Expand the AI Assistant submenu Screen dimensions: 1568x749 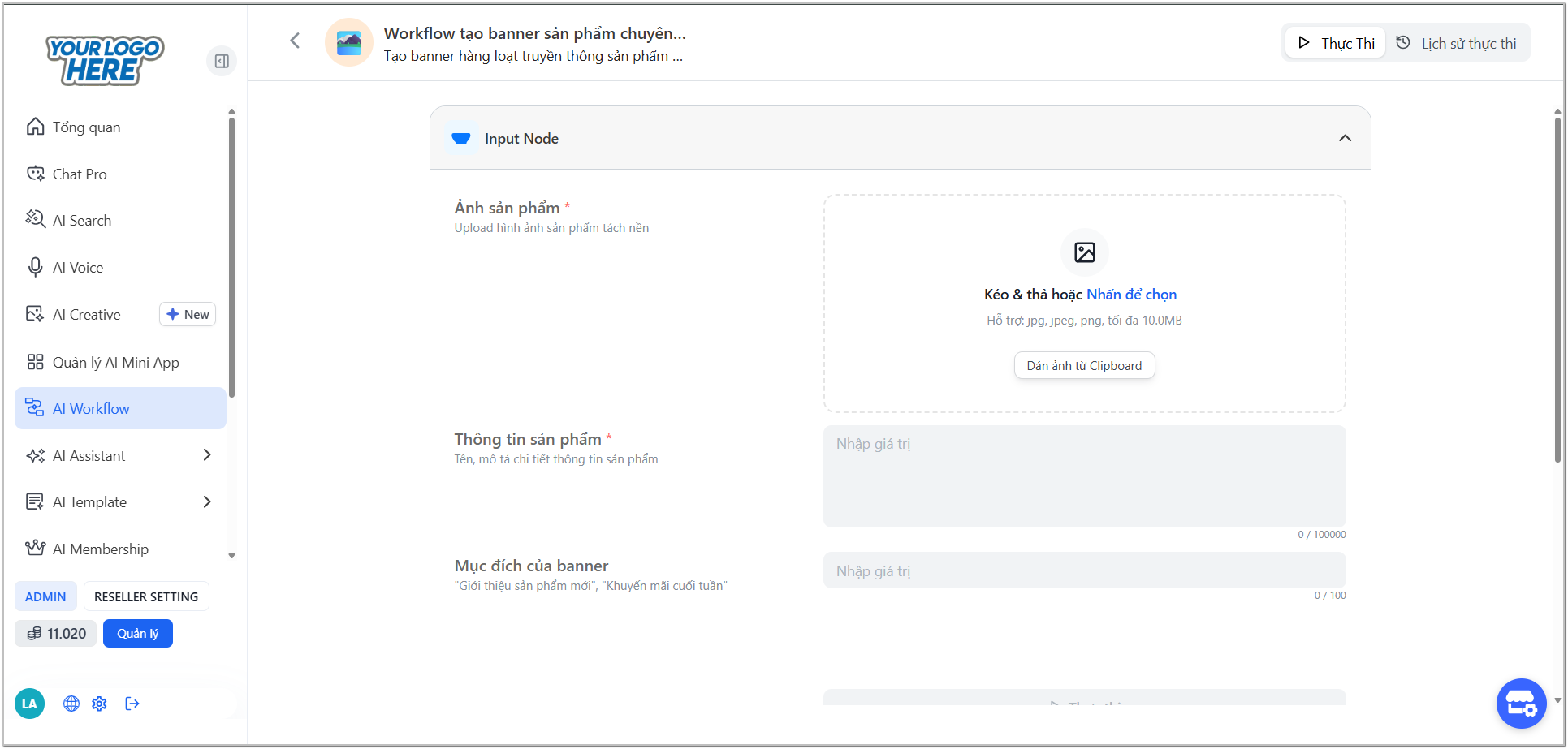207,455
